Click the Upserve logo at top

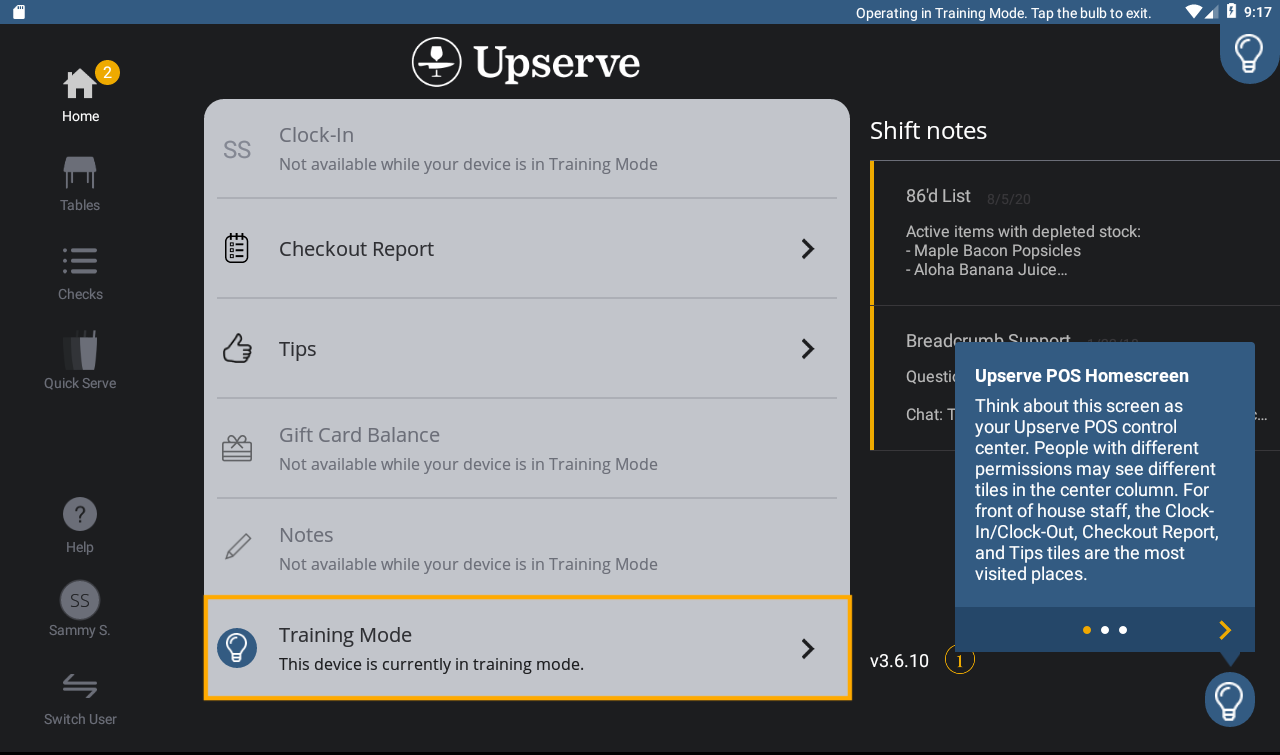coord(526,62)
